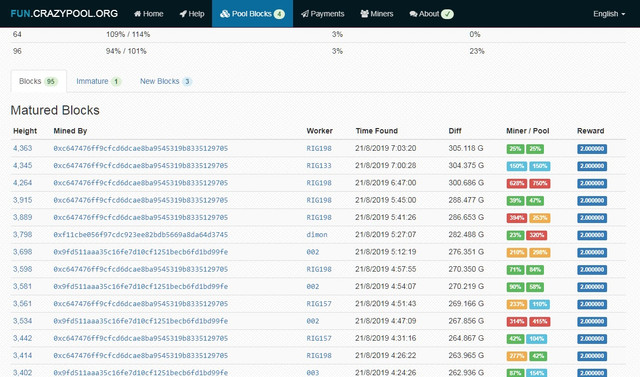
Task: Click the 94% / 101% stats cell
Action: pos(126,51)
